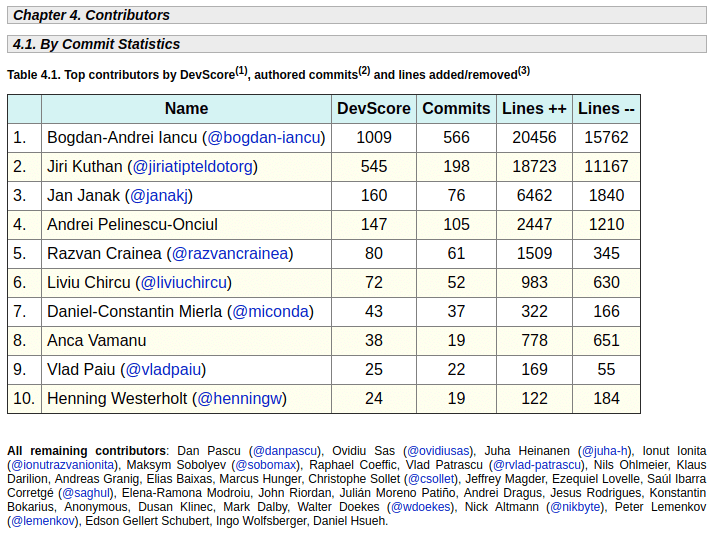
Task: Open the @saghul profile link
Action: pos(88,493)
